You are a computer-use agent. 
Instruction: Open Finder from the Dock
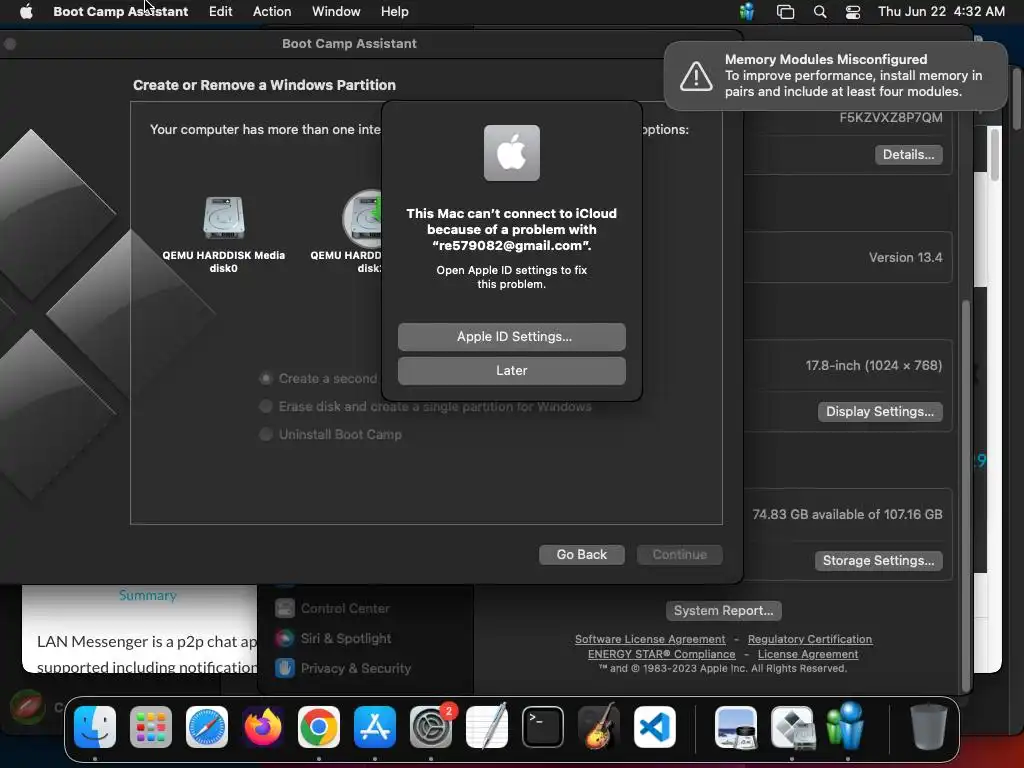click(x=95, y=727)
